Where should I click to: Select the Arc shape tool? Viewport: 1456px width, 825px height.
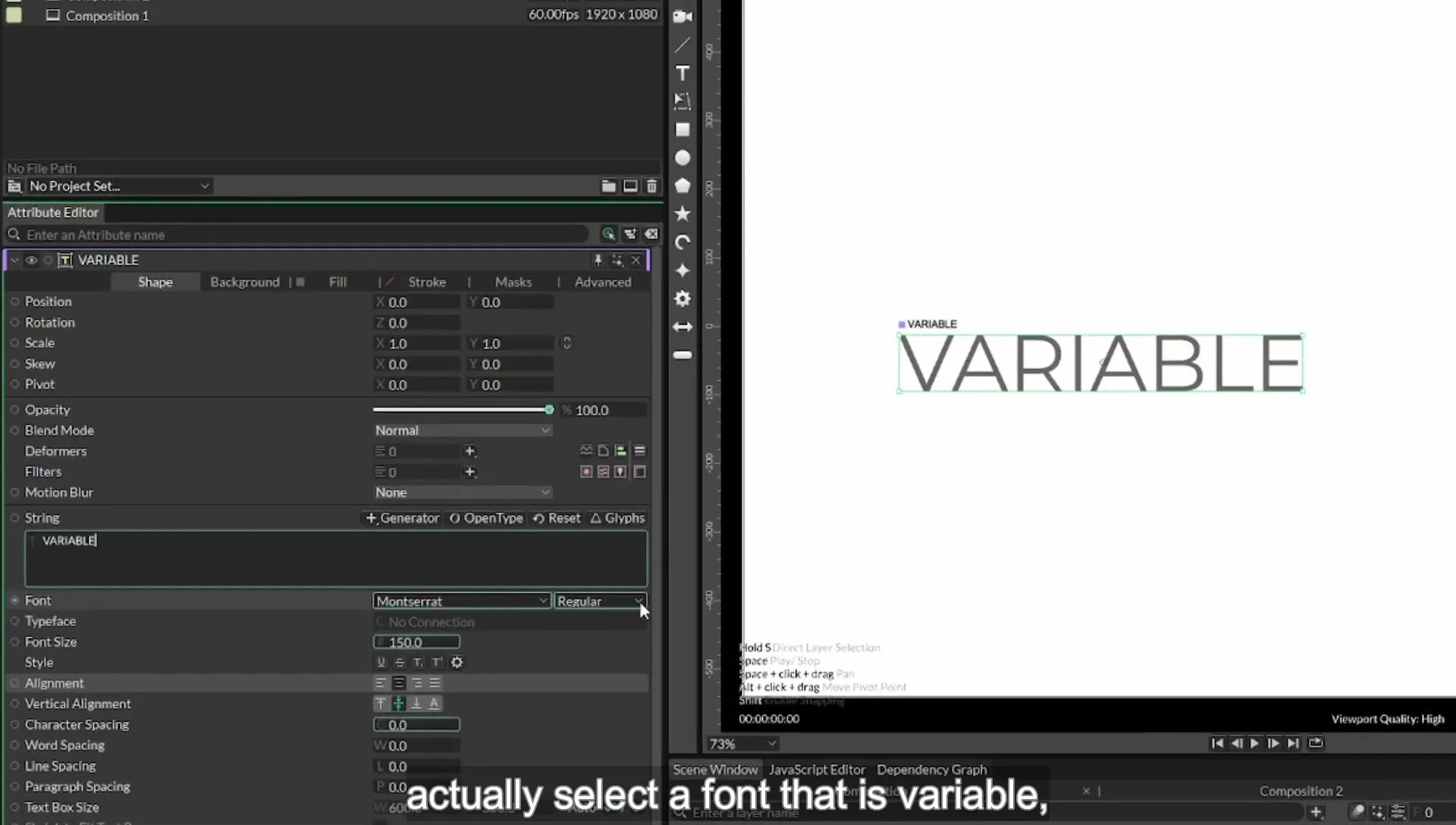(682, 242)
